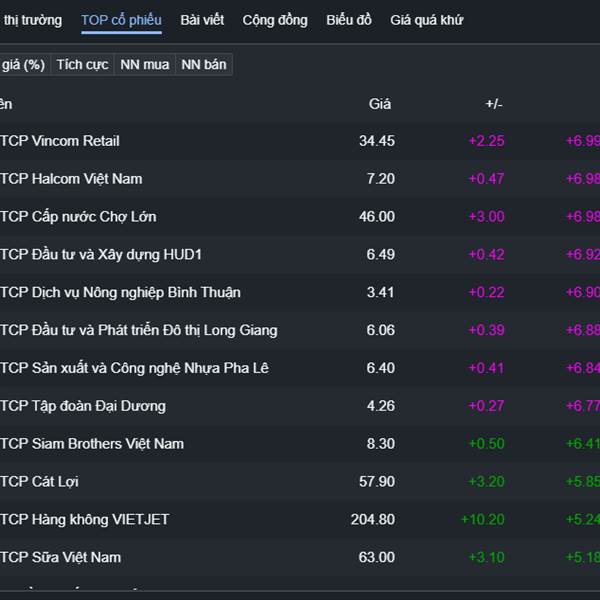Filter by NN mua button
600x600 pixels.
[144, 64]
